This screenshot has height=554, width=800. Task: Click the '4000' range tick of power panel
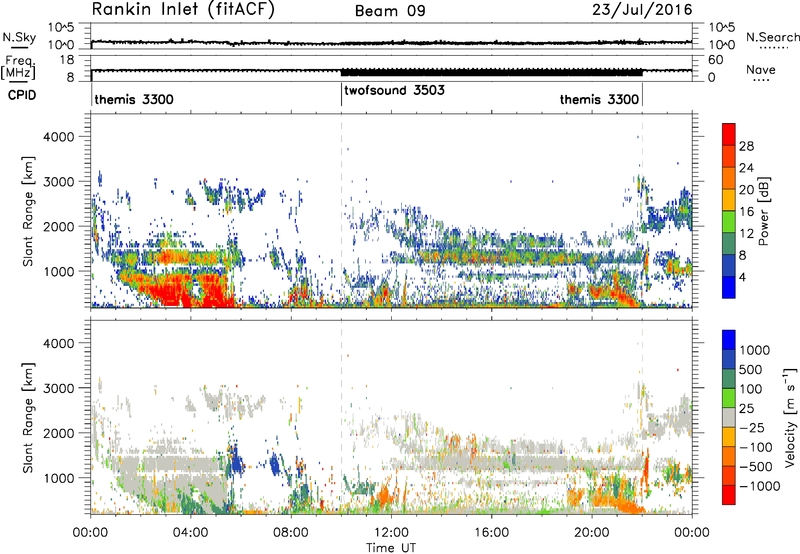59,137
